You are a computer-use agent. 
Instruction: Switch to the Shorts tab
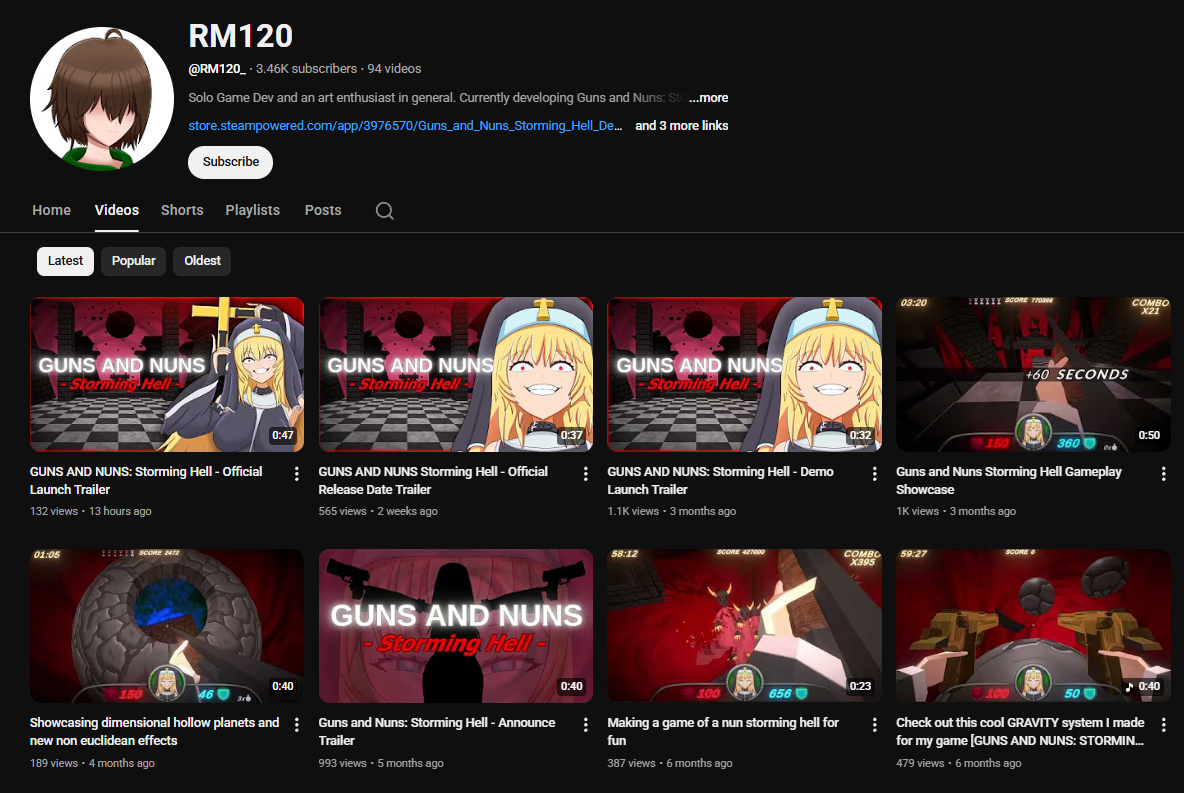182,211
